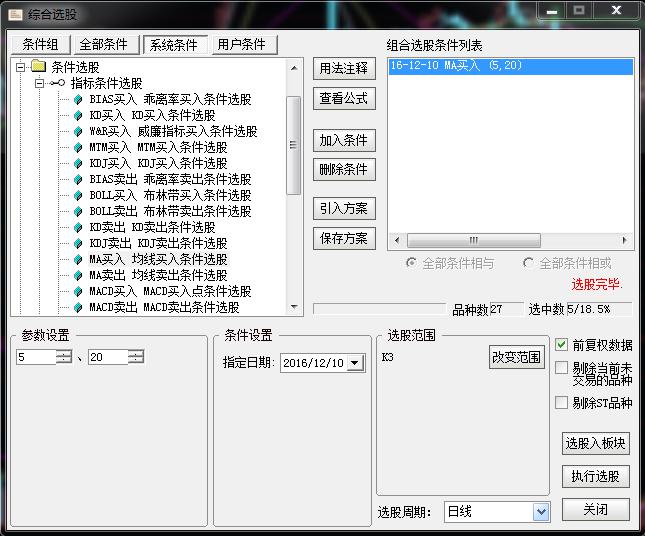Click the diamond icon beside BOLL卖出 row
Viewport: 645px width, 536px height.
coord(78,211)
